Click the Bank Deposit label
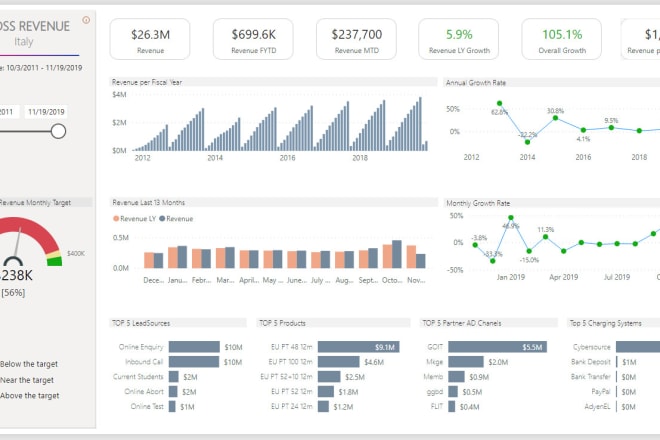Viewport: 660px width, 440px height. coord(591,362)
